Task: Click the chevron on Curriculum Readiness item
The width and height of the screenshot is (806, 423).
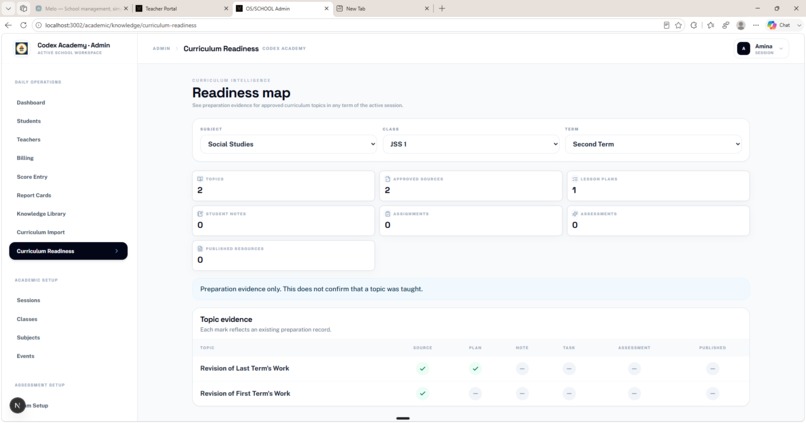Action: pos(117,251)
